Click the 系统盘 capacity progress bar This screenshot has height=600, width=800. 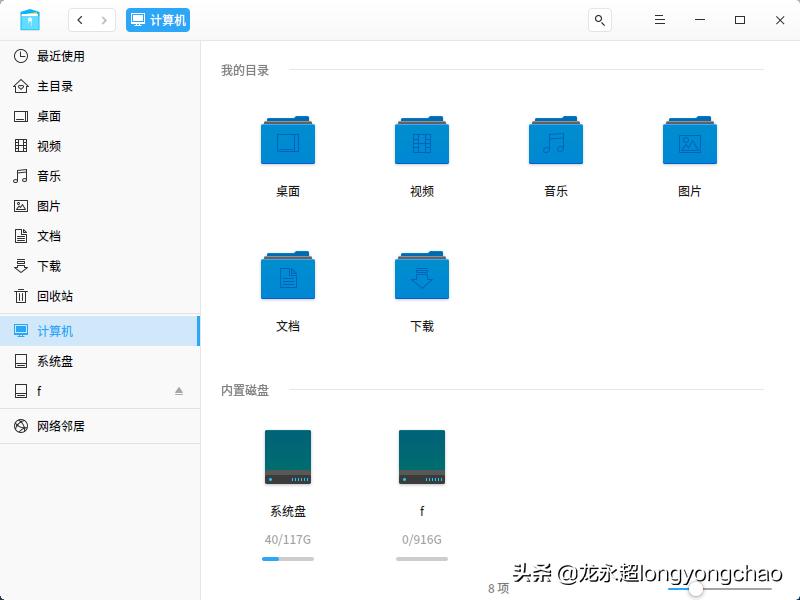pos(288,560)
